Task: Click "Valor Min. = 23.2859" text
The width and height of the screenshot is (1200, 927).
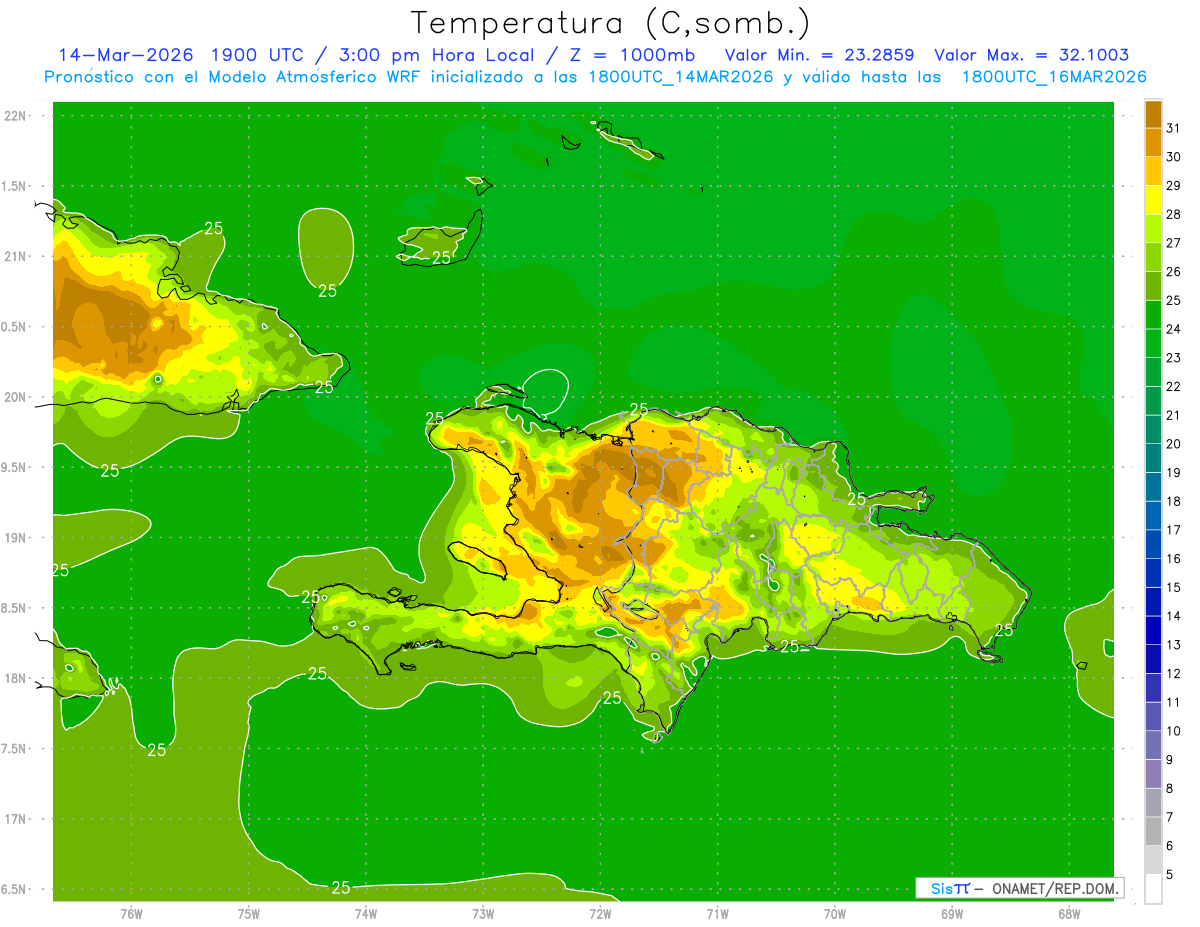Action: [819, 55]
